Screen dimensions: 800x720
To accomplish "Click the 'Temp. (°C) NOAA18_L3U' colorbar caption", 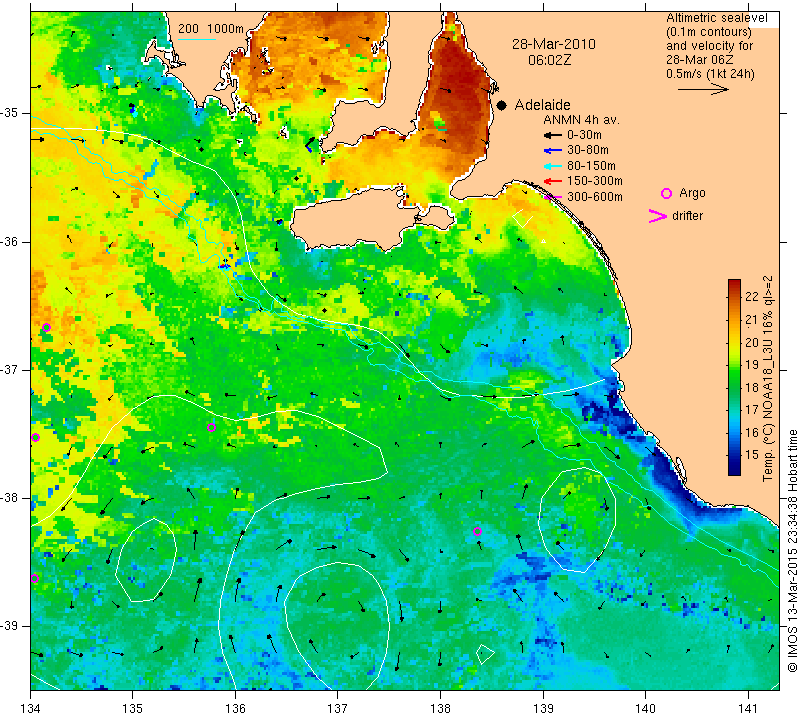I will 768,378.
